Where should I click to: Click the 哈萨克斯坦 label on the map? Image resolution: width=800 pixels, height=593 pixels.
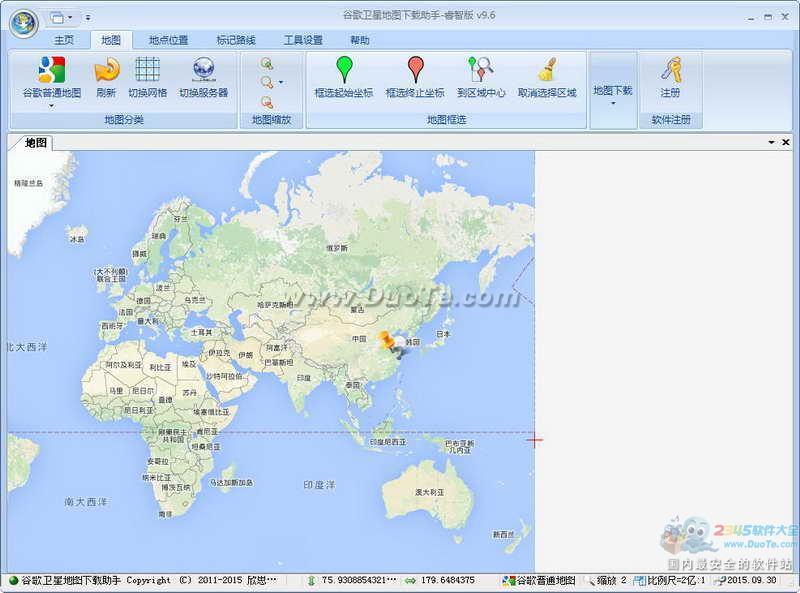point(276,305)
